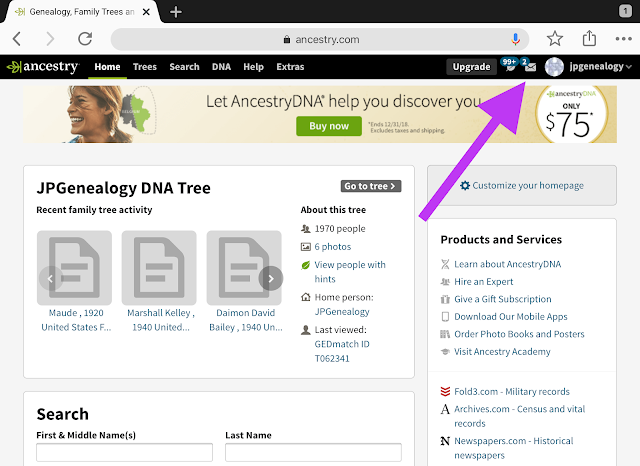The height and width of the screenshot is (466, 640).
Task: Click the browser forward arrow
Action: (50, 39)
